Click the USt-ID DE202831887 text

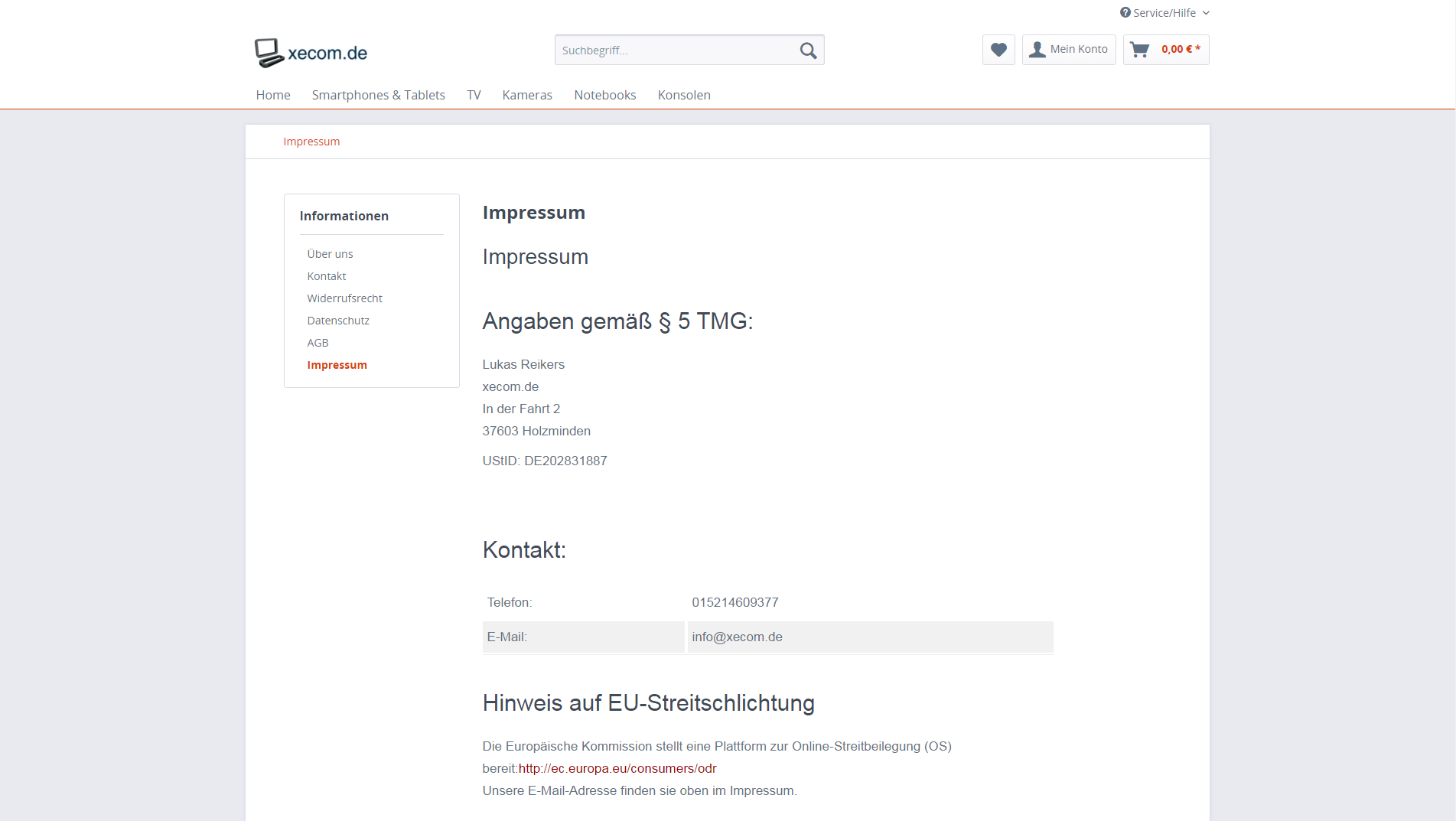coord(545,461)
